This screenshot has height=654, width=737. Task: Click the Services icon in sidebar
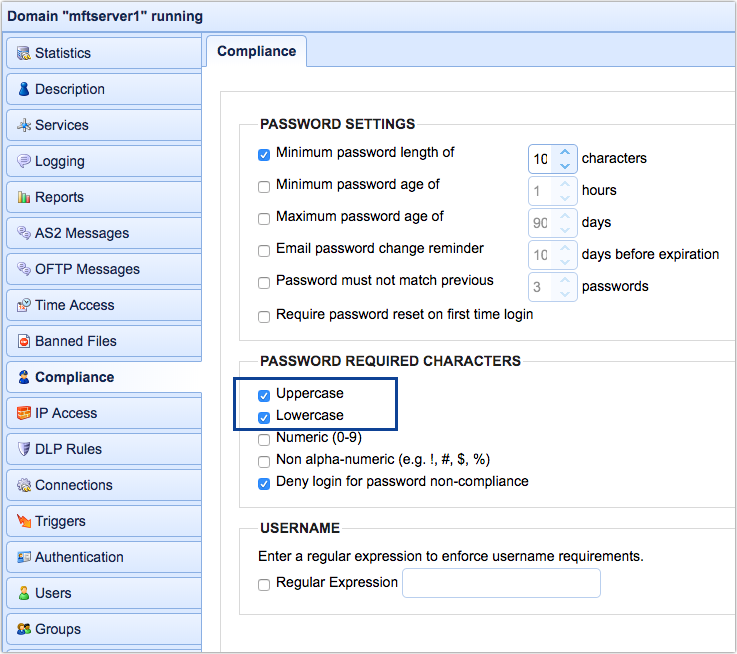click(24, 125)
